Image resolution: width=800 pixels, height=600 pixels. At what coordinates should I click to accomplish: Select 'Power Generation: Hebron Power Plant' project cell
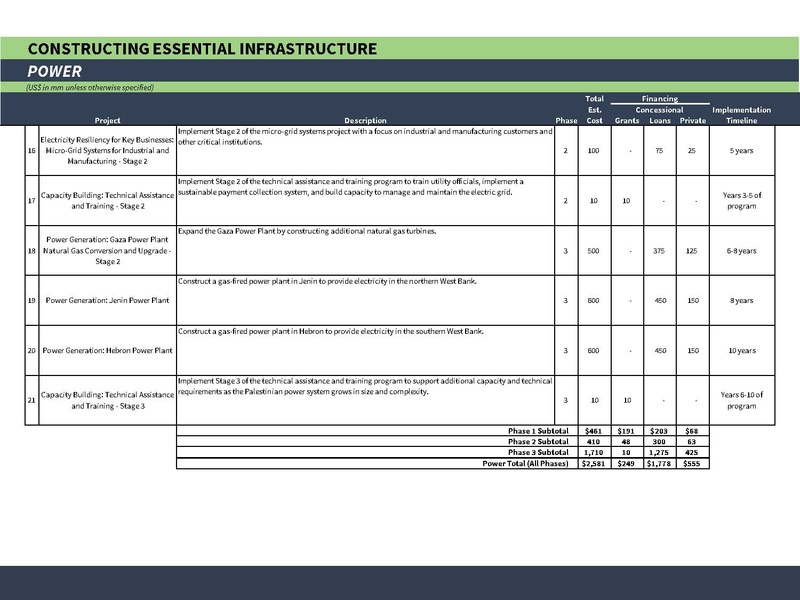click(107, 350)
